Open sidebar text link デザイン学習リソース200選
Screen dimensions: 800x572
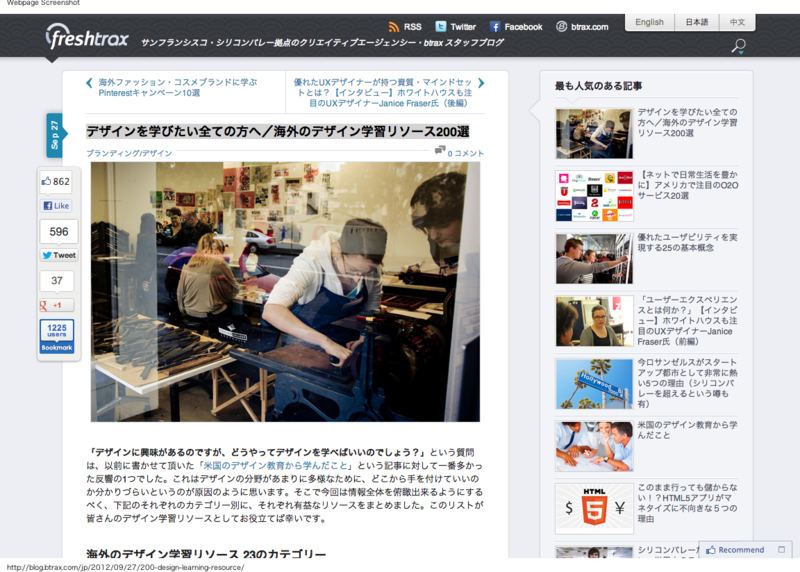[687, 122]
